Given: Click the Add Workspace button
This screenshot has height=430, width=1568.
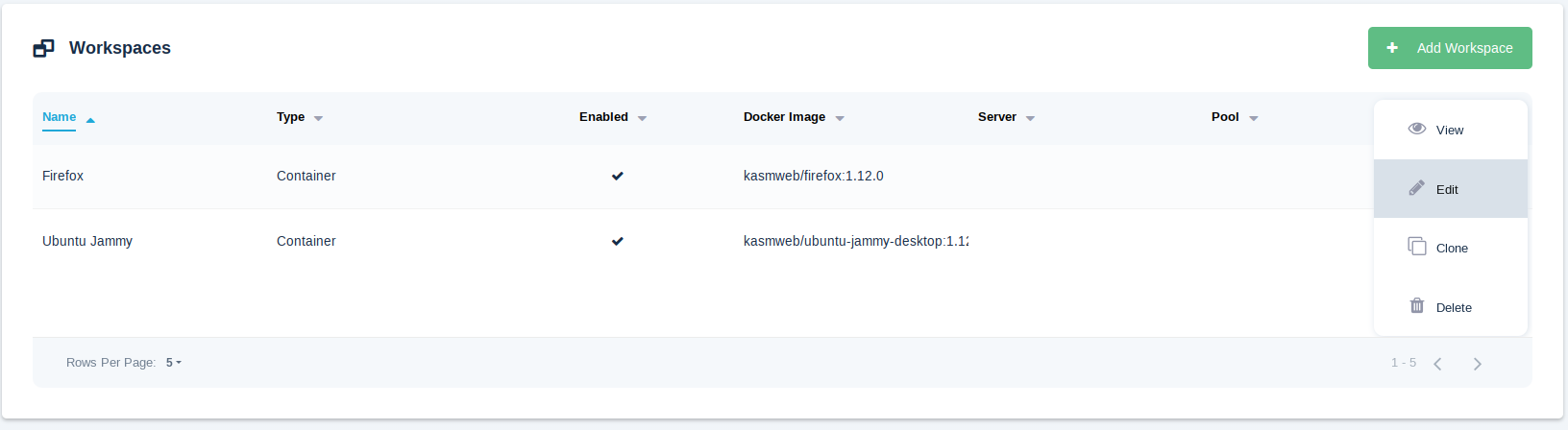Looking at the screenshot, I should tap(1450, 48).
